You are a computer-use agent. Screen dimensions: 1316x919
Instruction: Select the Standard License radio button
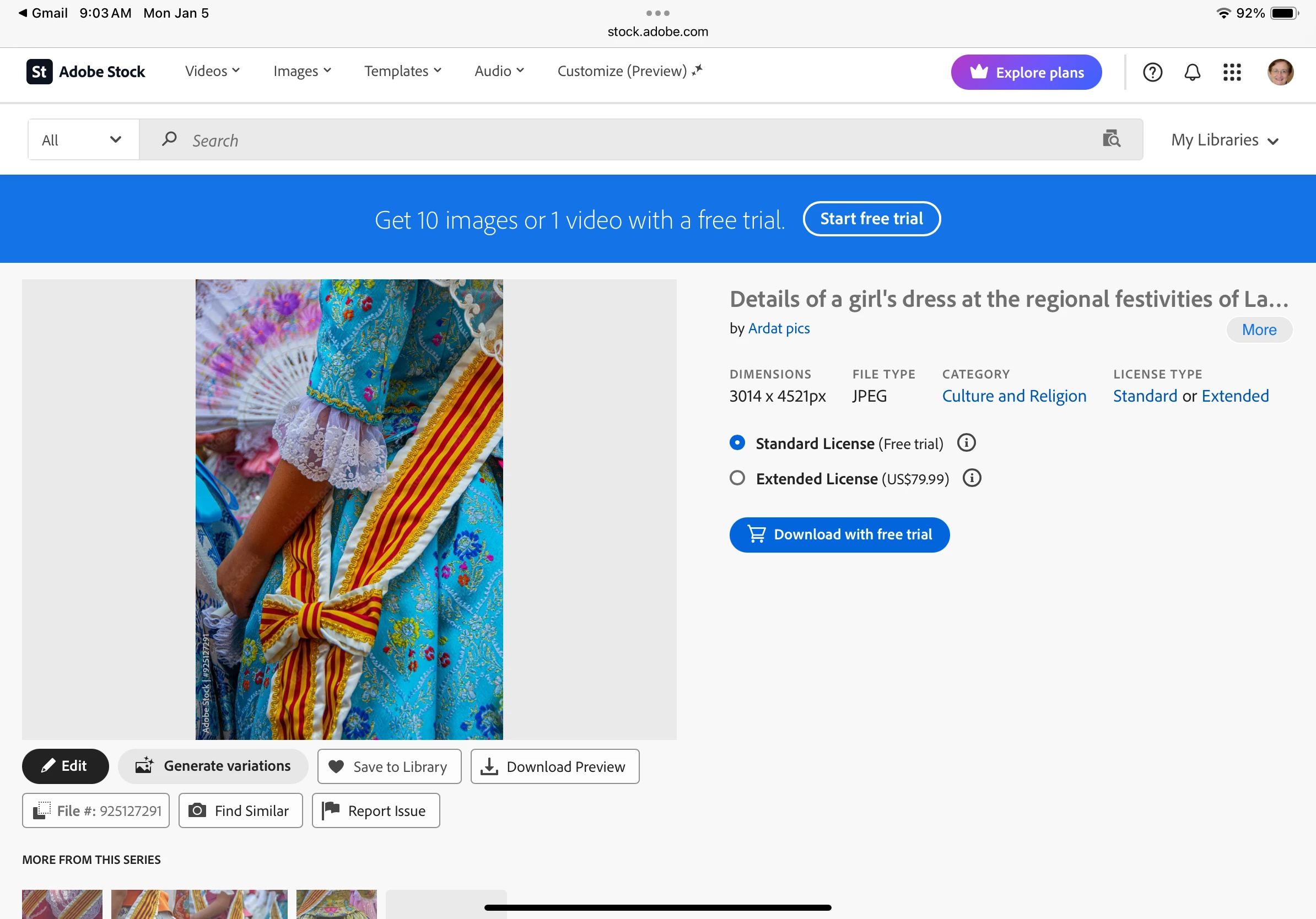(x=738, y=443)
